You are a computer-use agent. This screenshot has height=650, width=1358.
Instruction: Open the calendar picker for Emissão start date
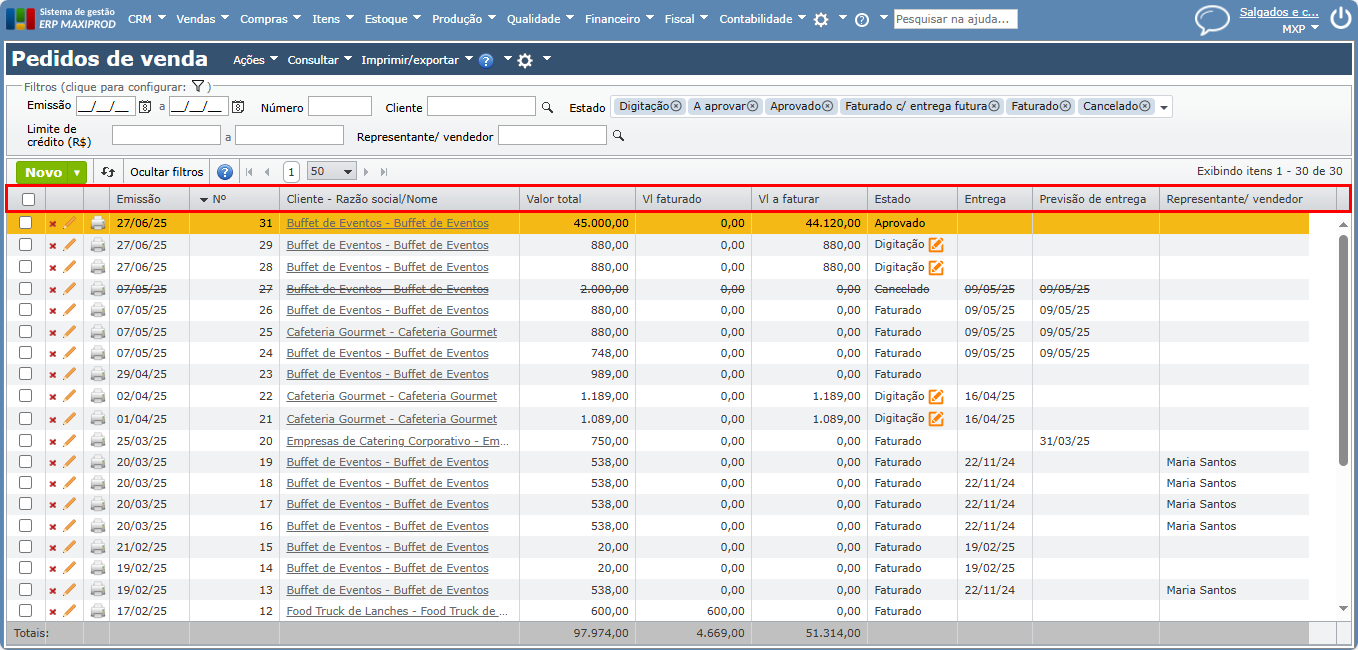tap(144, 107)
